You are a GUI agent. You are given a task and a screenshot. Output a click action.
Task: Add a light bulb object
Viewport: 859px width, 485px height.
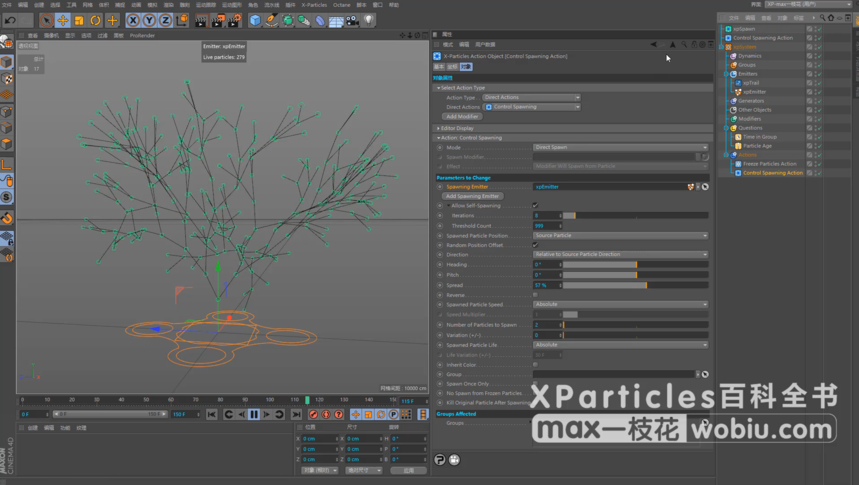pyautogui.click(x=369, y=21)
